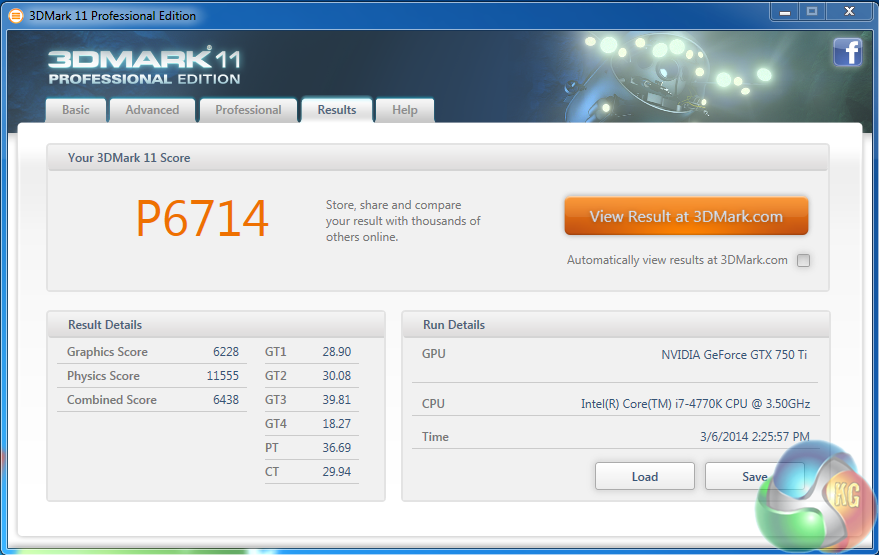Click the Combined Score value 6438
879x555 pixels.
click(x=226, y=400)
